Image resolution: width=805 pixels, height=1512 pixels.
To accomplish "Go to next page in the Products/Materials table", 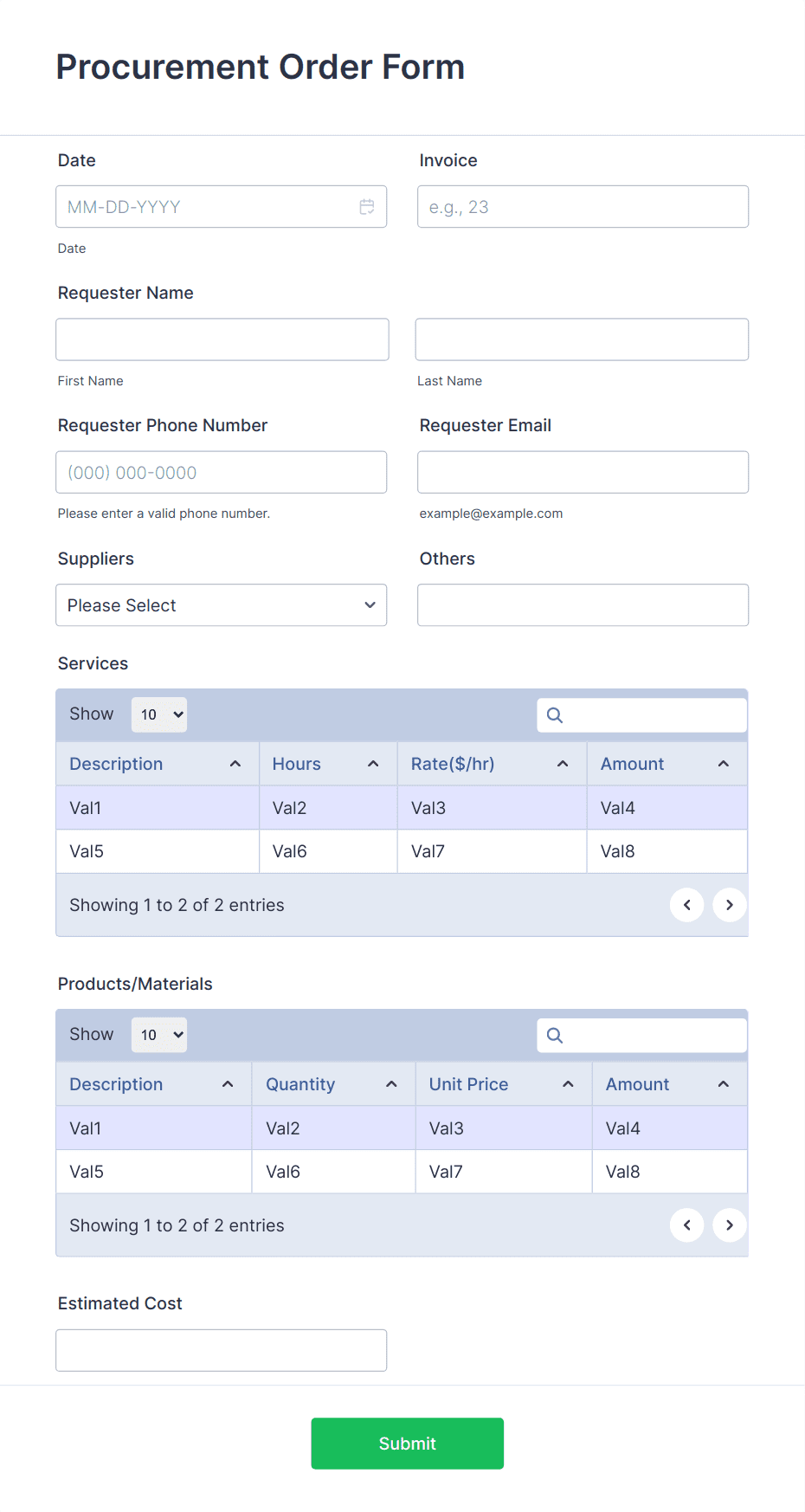I will (729, 1224).
